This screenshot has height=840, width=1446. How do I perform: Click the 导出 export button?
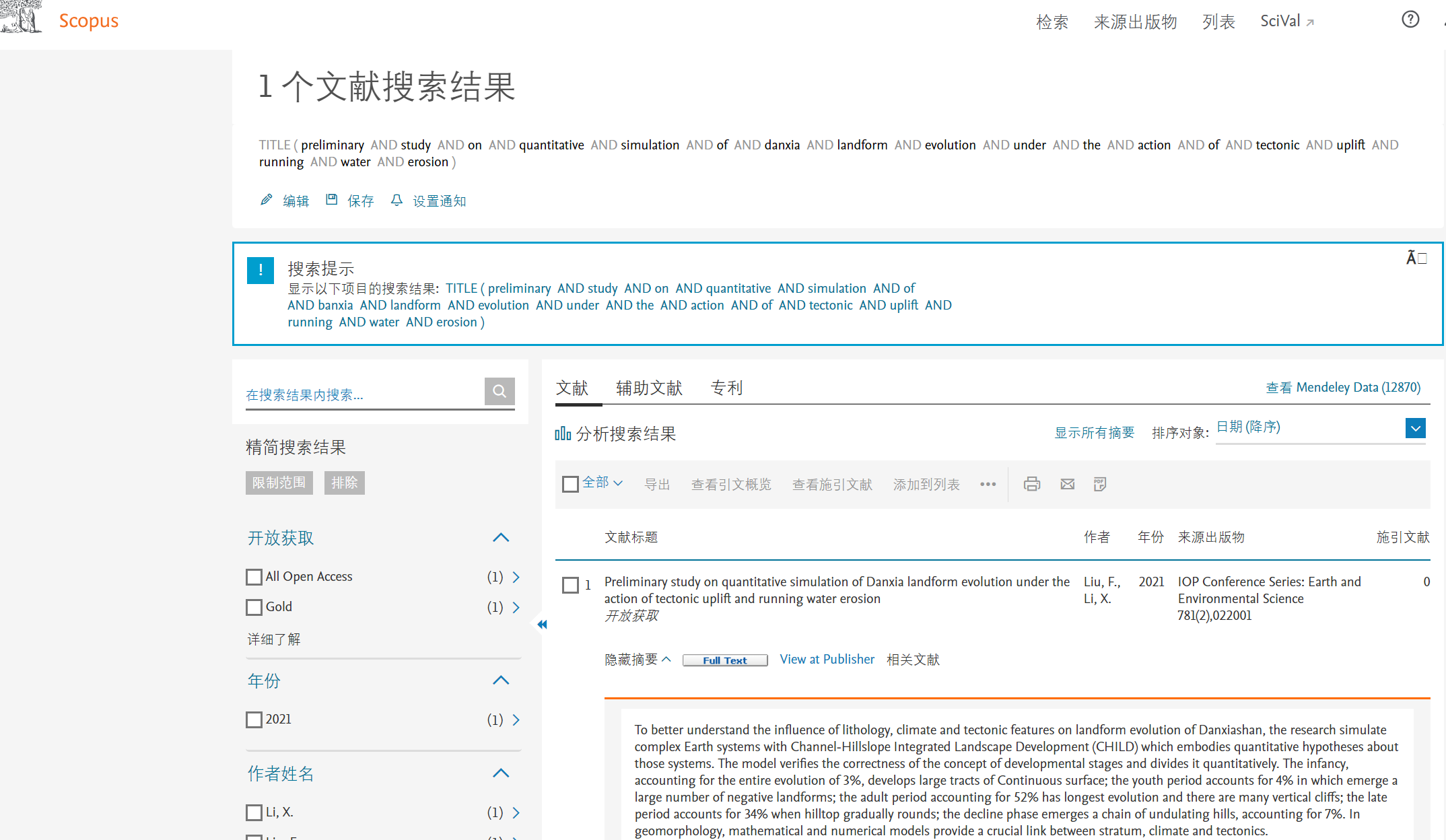(x=657, y=485)
